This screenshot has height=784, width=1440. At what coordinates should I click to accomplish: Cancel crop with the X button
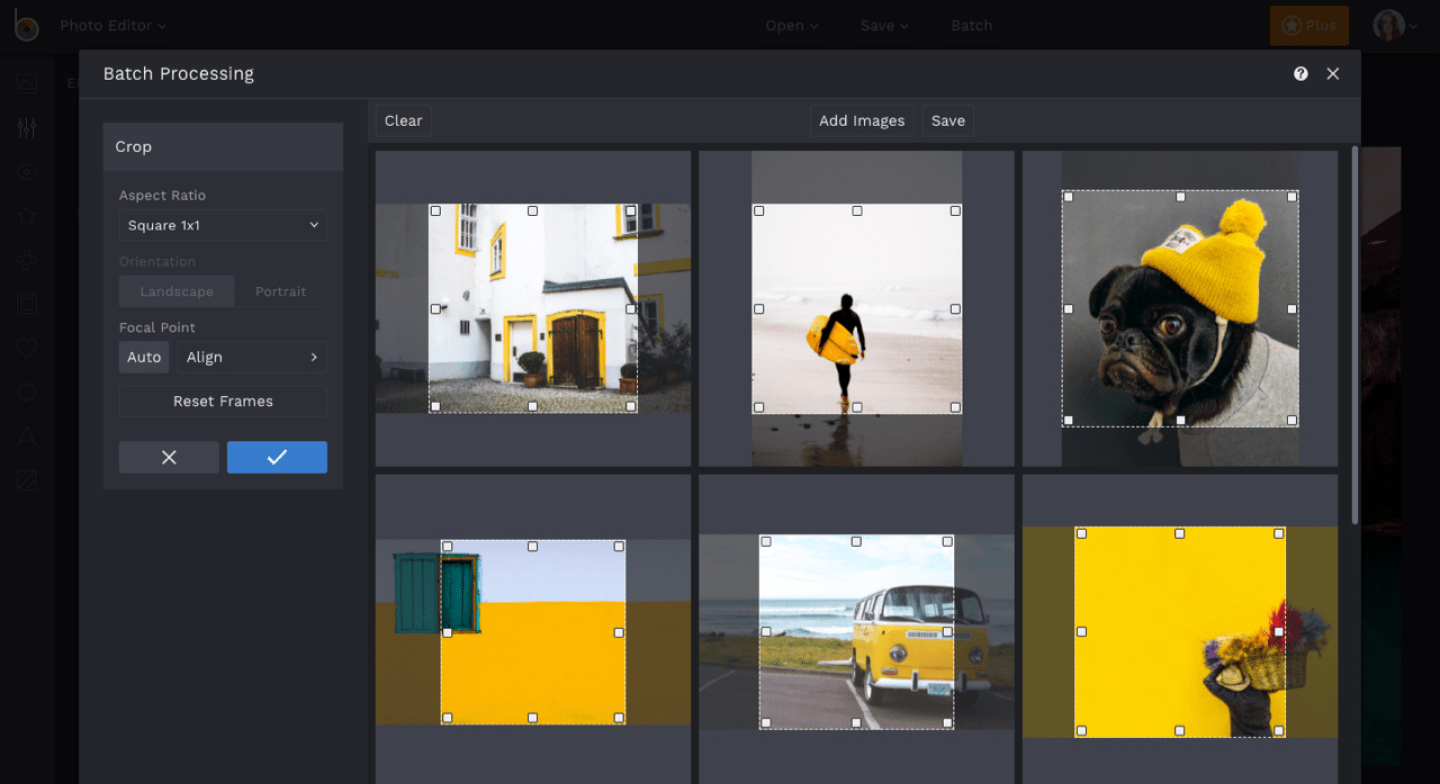pyautogui.click(x=169, y=457)
